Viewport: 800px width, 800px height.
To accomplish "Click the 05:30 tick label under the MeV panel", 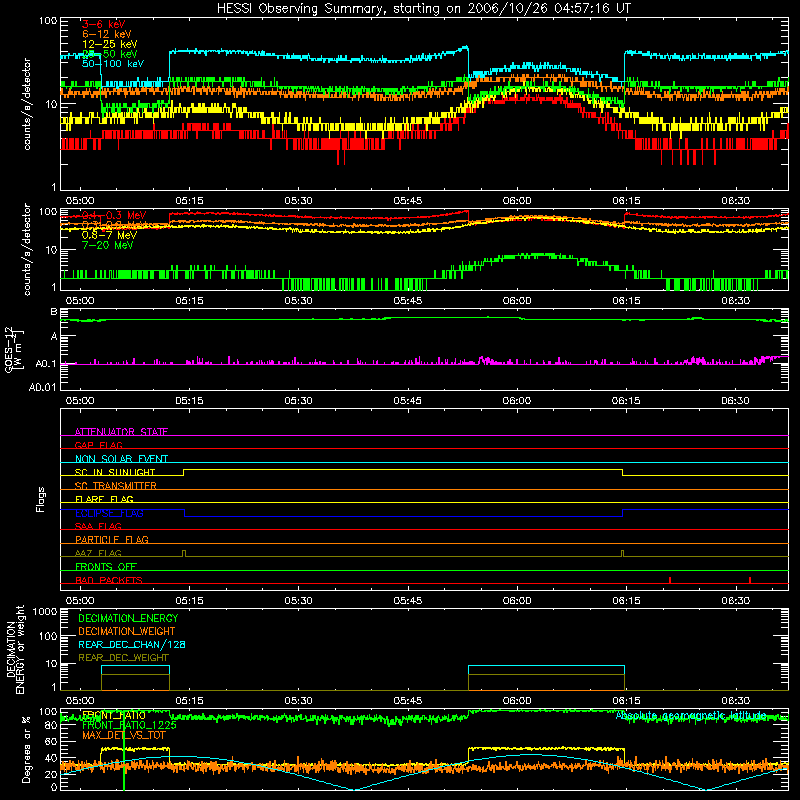I will (298, 301).
